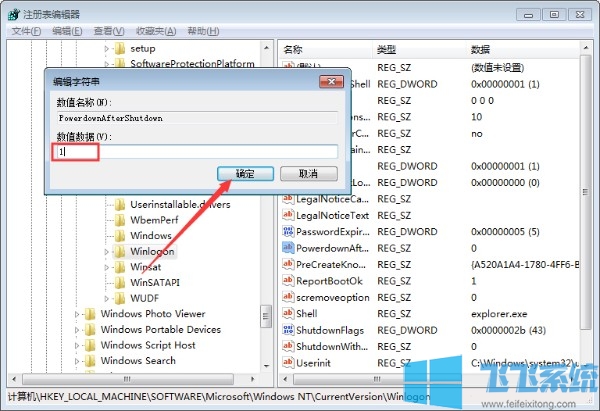Click Userinit string value icon
This screenshot has width=600, height=411.
pyautogui.click(x=288, y=363)
